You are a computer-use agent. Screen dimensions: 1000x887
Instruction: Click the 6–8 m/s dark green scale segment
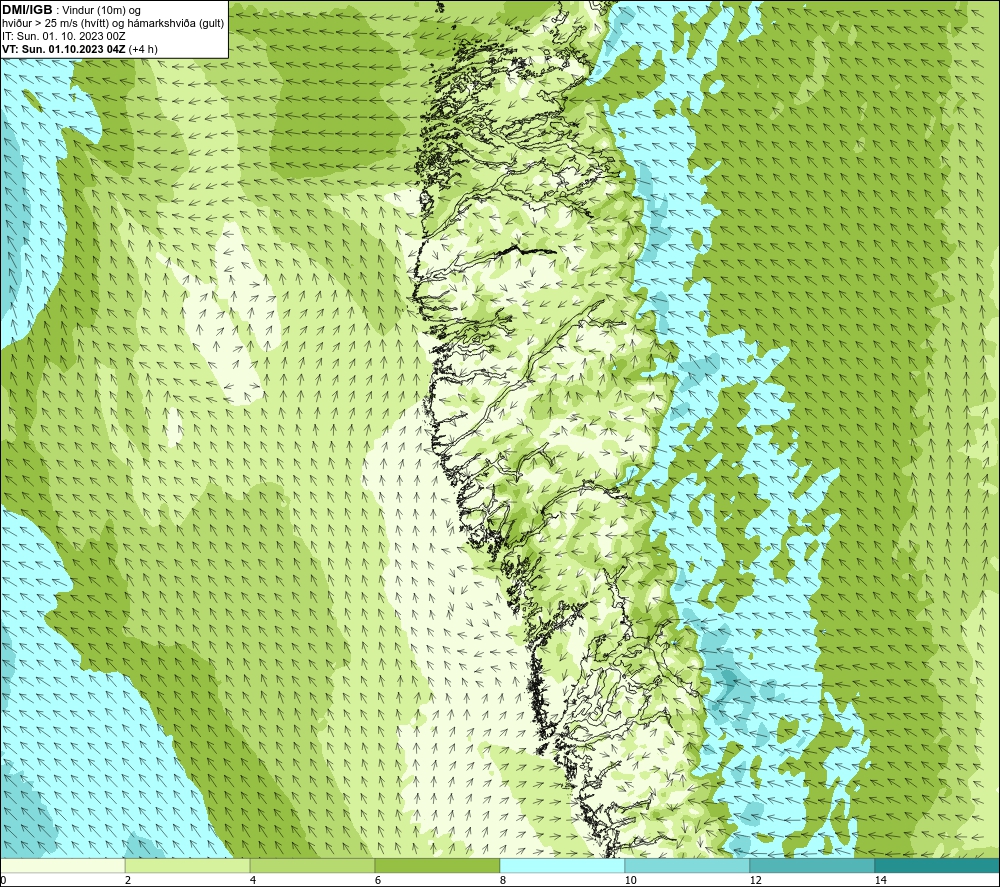click(x=438, y=865)
